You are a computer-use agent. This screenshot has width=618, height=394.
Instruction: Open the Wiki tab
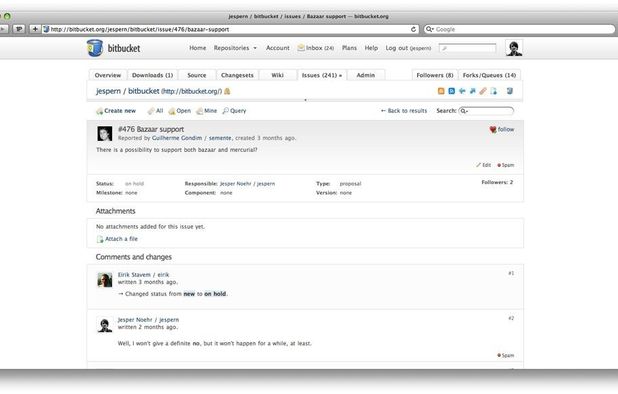click(x=277, y=75)
